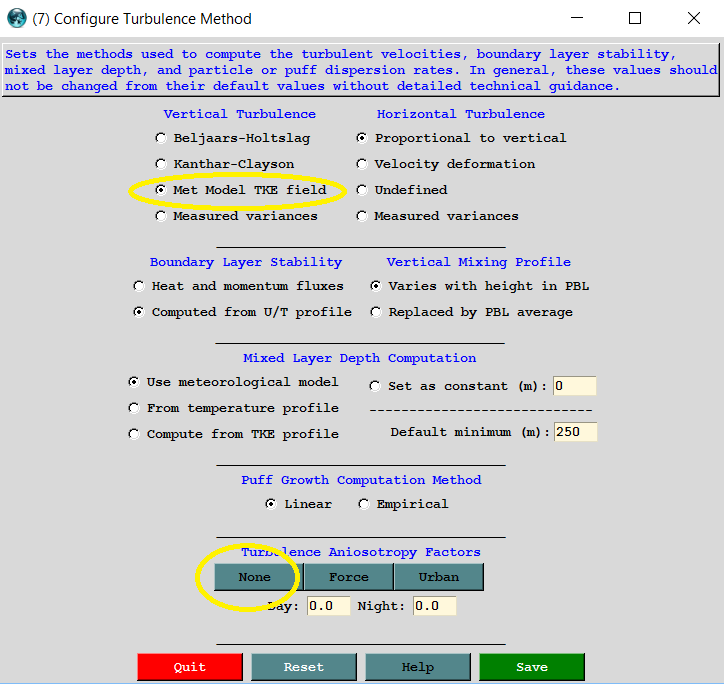Close the Configure Turbulence Method window

[694, 18]
